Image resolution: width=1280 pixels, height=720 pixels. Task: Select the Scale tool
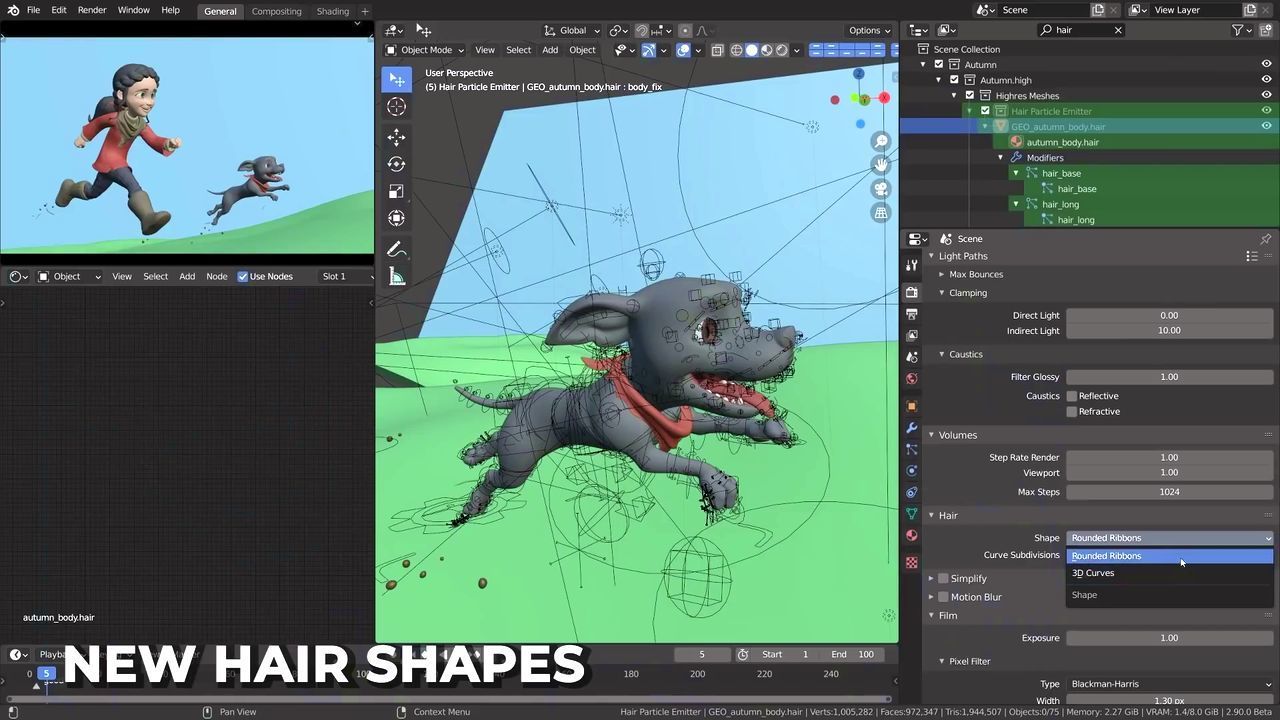coord(396,191)
